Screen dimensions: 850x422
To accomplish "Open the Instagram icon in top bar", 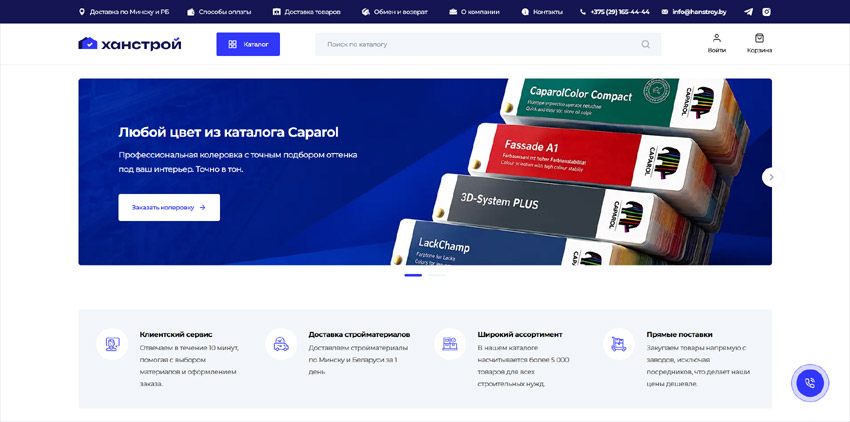I will point(766,11).
